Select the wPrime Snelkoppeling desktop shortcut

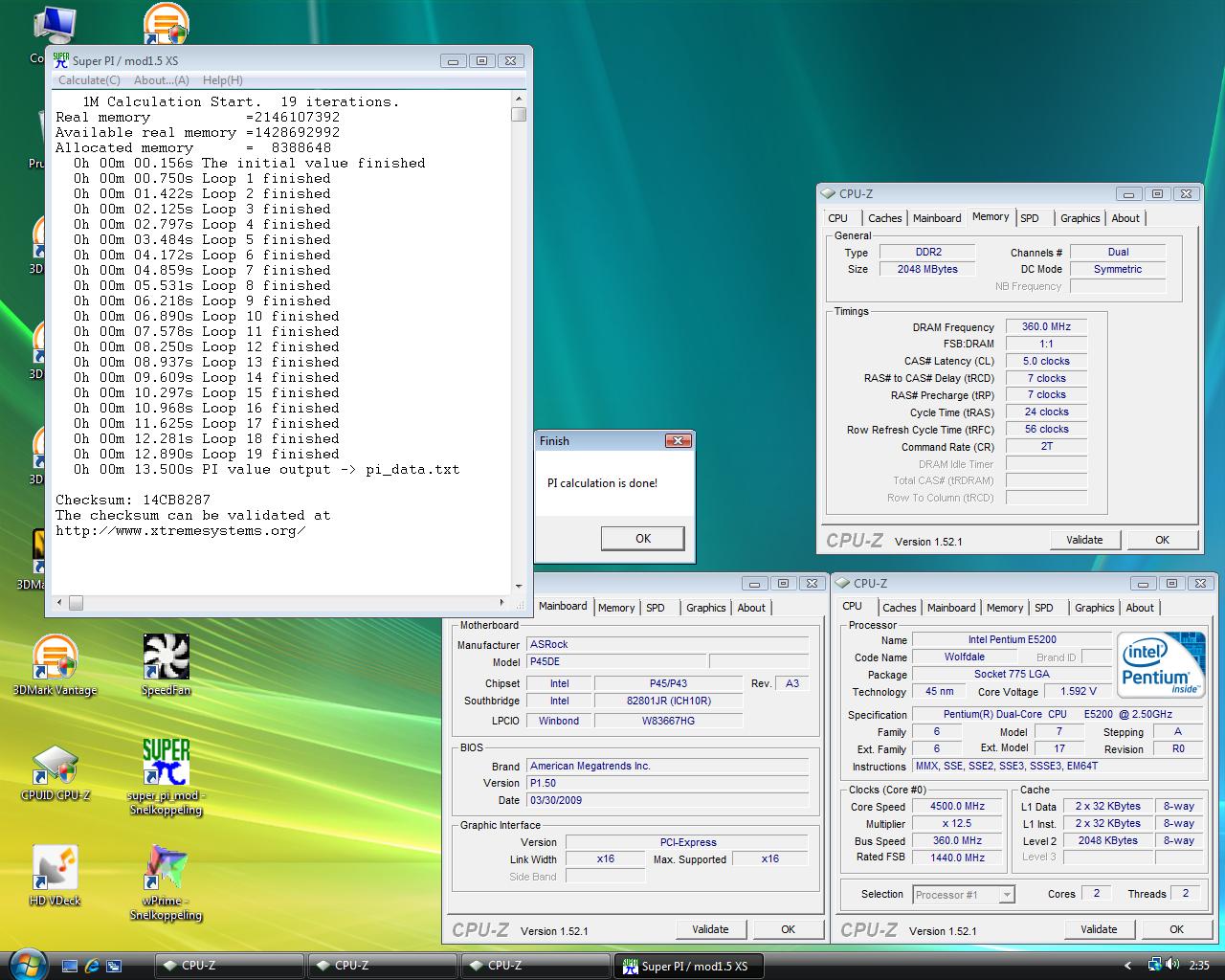(x=166, y=882)
